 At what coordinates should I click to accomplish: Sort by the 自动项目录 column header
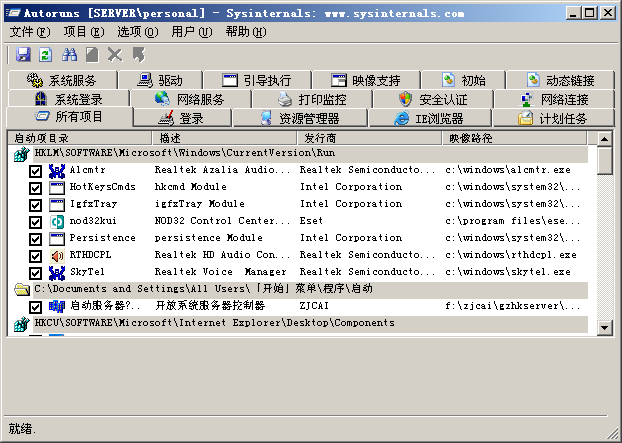pyautogui.click(x=80, y=138)
